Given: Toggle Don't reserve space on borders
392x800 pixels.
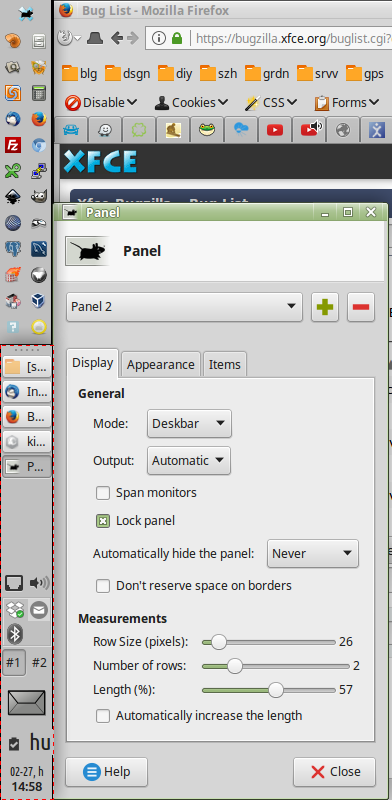Looking at the screenshot, I should [103, 586].
